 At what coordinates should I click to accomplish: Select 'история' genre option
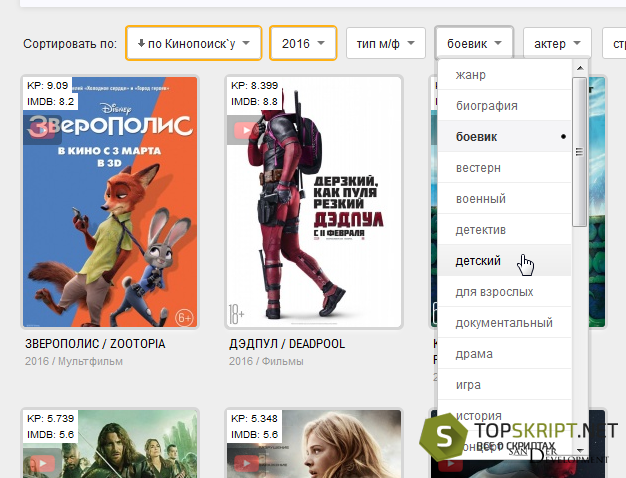pyautogui.click(x=505, y=416)
